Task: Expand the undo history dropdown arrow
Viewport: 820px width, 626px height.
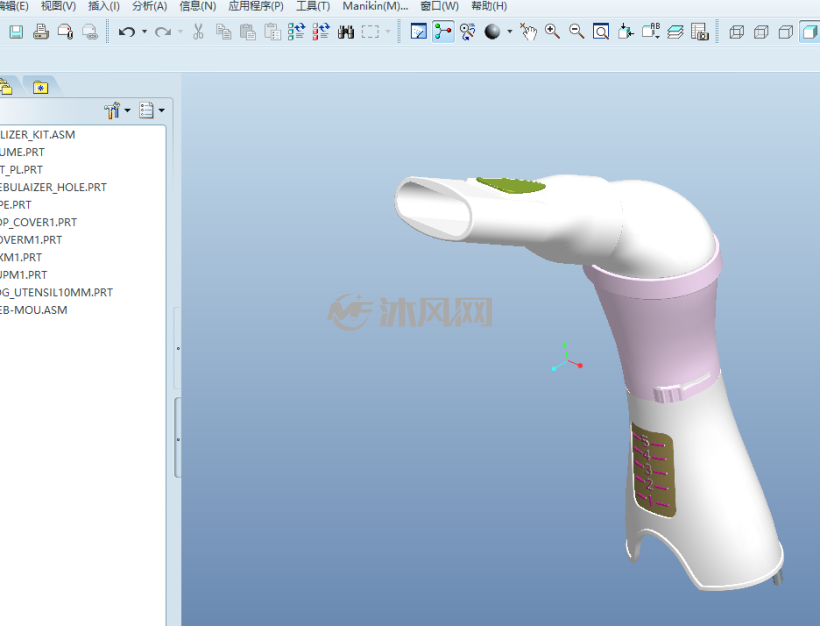Action: tap(144, 32)
